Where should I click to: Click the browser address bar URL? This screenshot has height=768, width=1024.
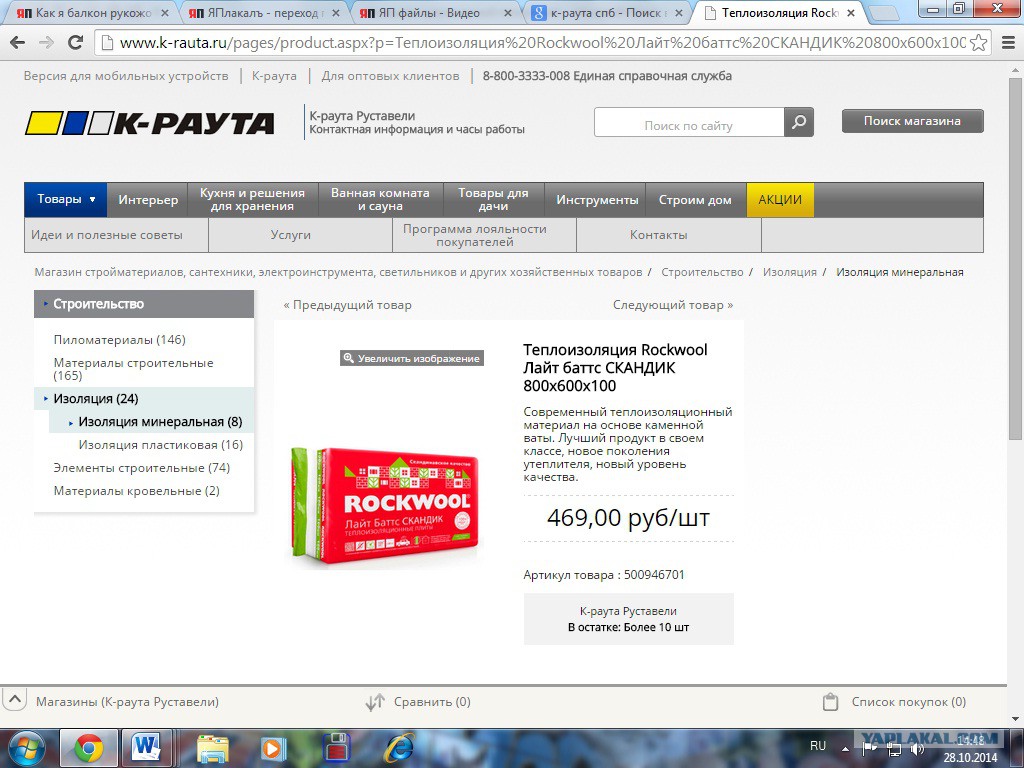click(x=542, y=43)
